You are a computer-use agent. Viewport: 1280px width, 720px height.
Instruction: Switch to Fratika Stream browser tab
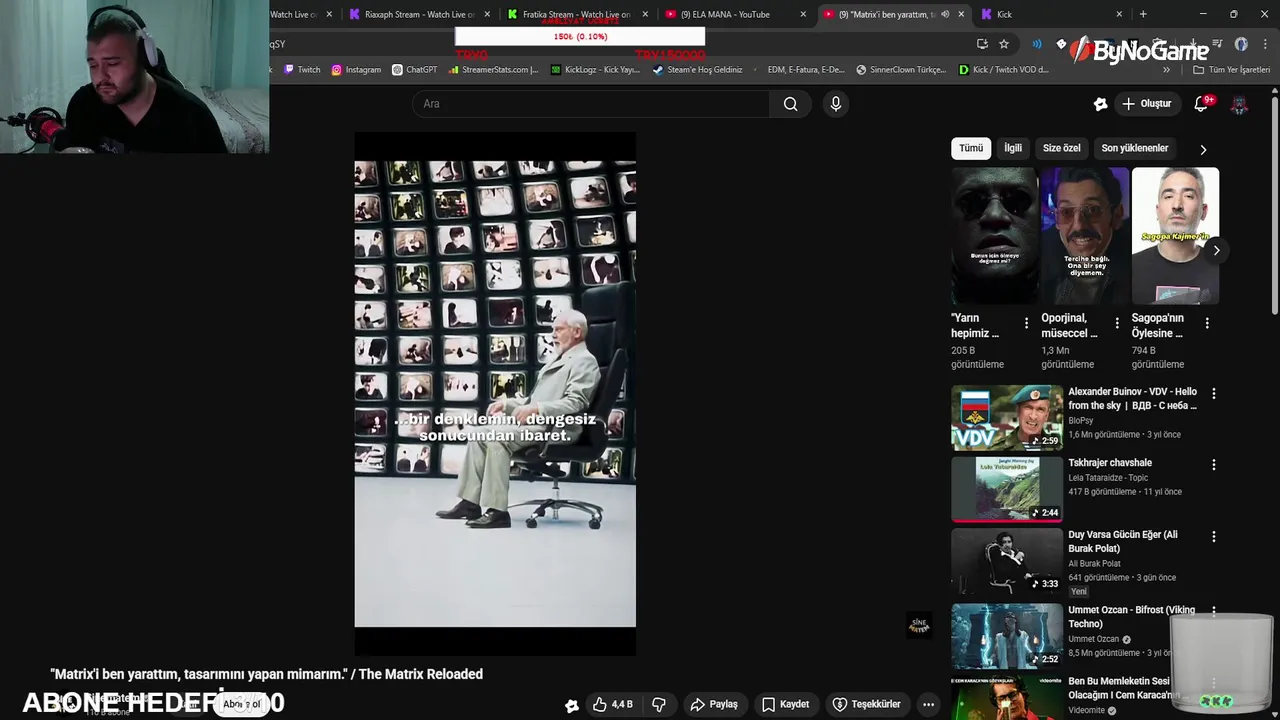(578, 14)
